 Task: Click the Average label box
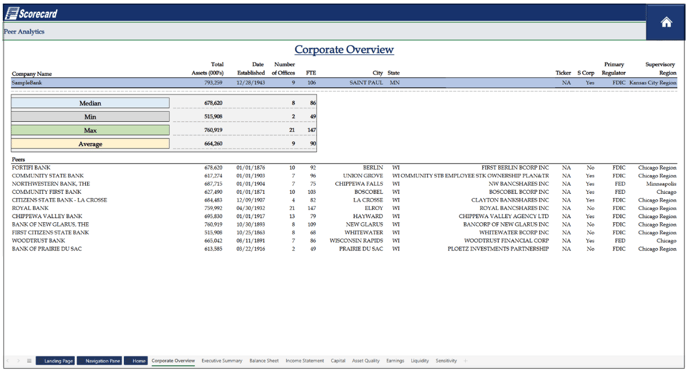(90, 144)
